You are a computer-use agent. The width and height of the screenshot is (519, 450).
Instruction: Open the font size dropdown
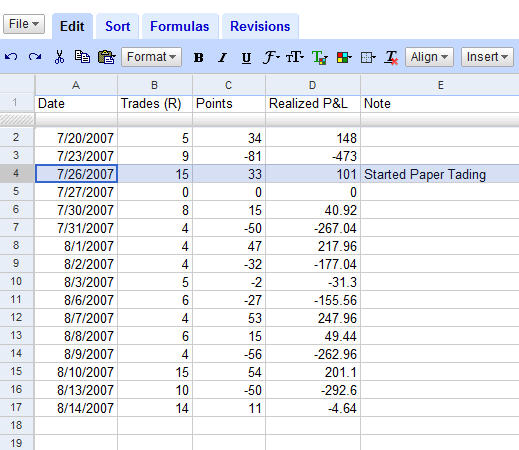(295, 57)
